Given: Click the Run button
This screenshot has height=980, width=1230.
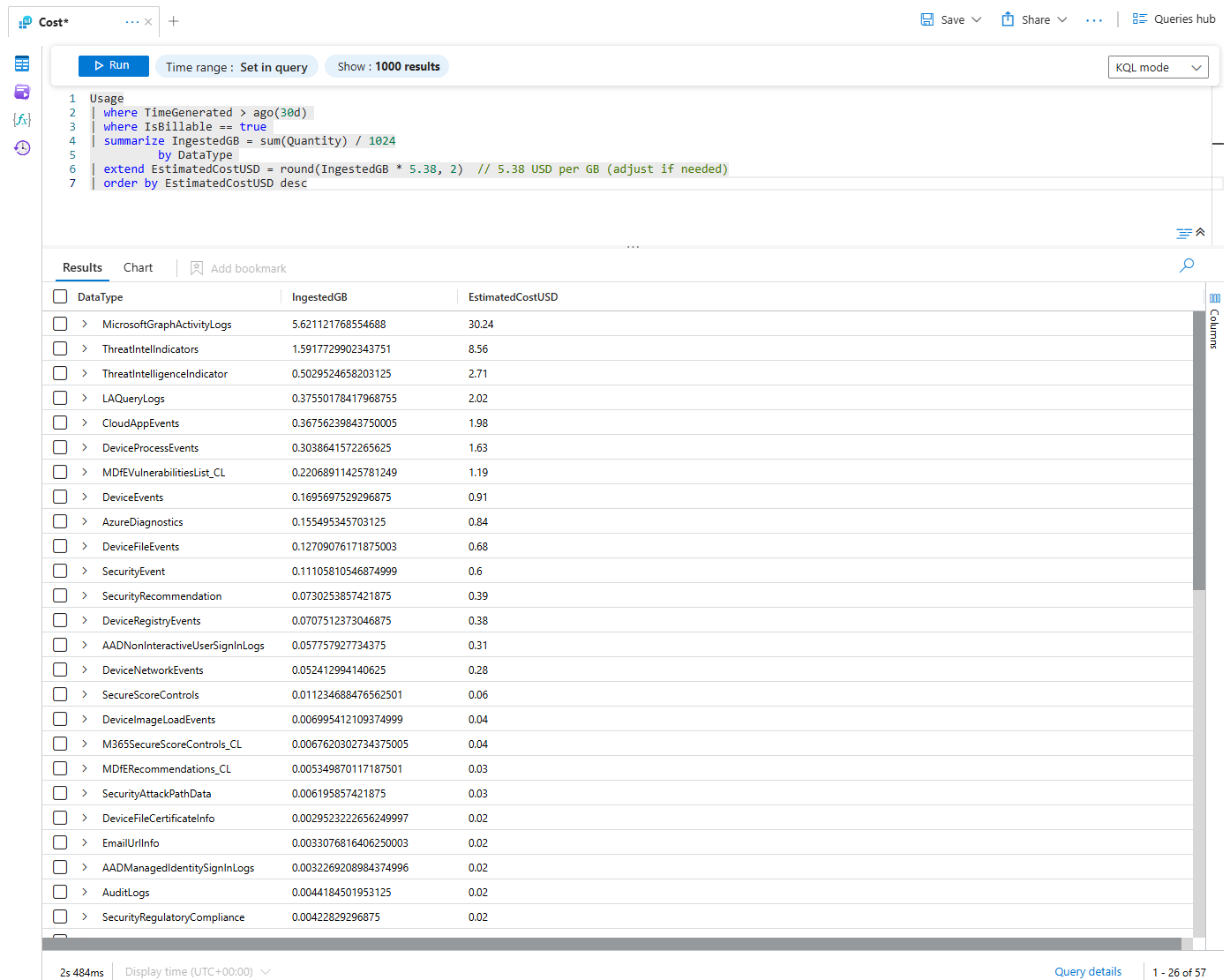Looking at the screenshot, I should (113, 65).
